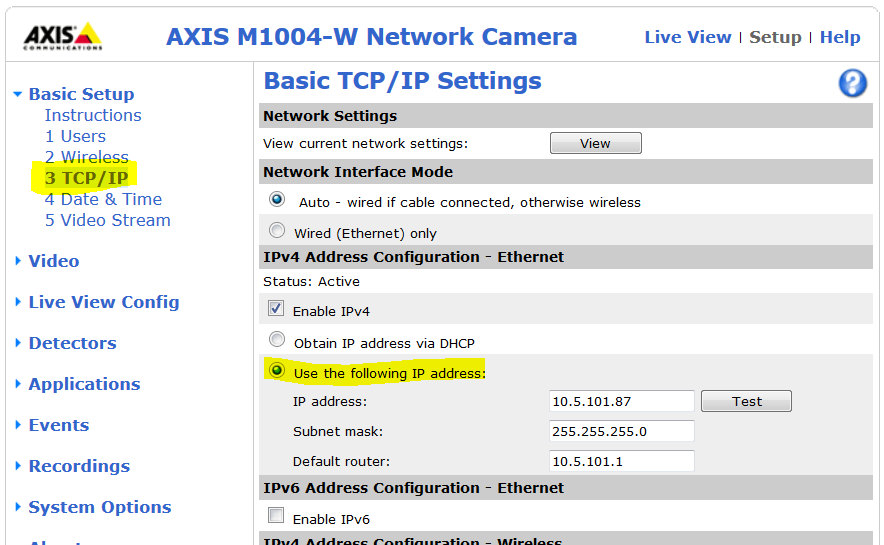The width and height of the screenshot is (884, 545).
Task: Collapse the Basic Setup section
Action: pyautogui.click(x=18, y=95)
